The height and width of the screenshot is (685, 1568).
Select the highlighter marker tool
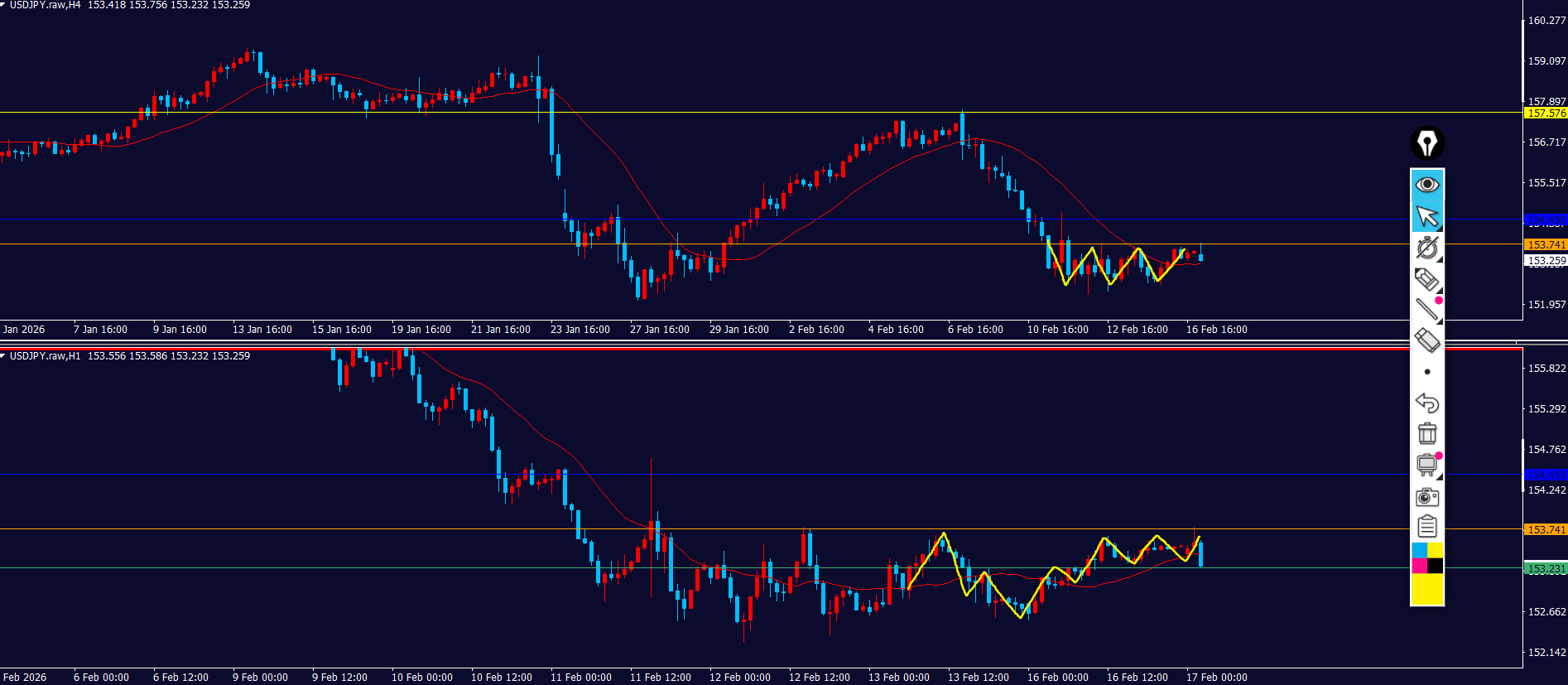pyautogui.click(x=1426, y=279)
